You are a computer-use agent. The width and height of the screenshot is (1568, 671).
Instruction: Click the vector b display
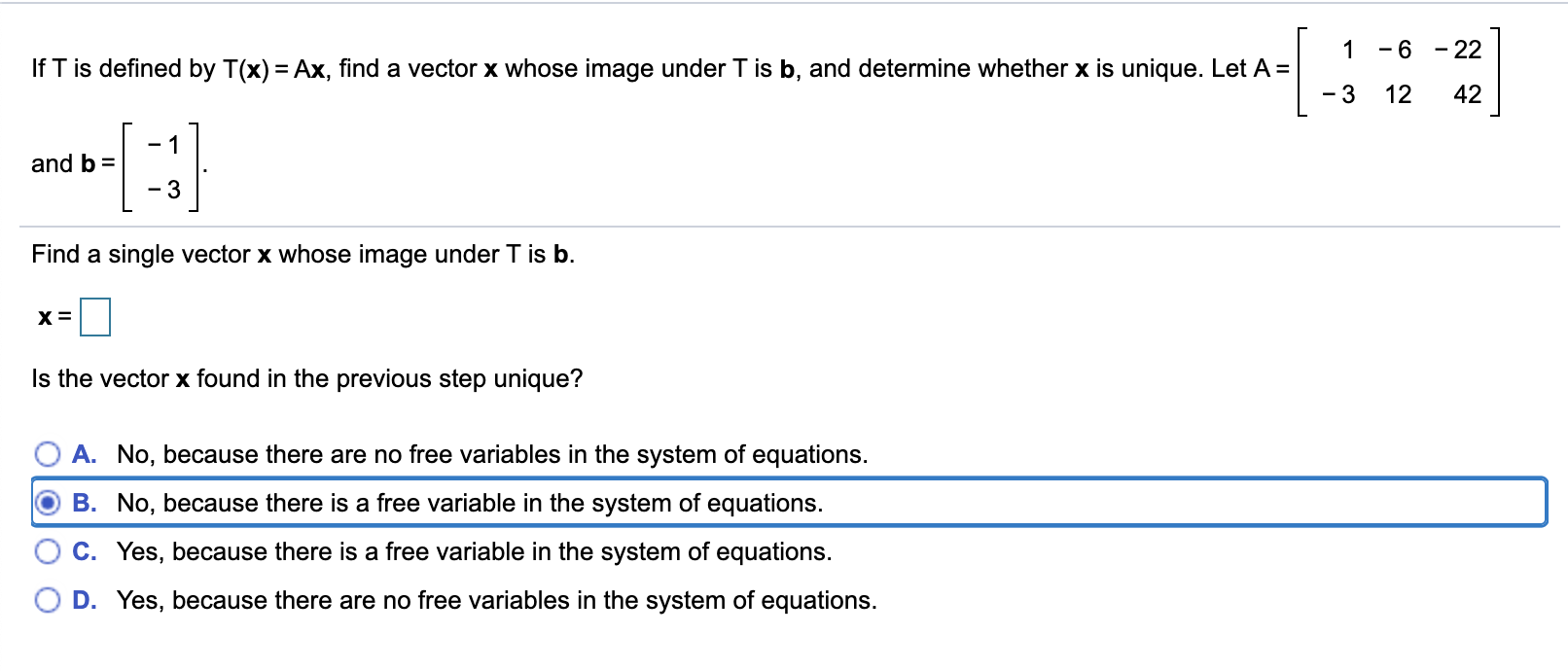[162, 165]
